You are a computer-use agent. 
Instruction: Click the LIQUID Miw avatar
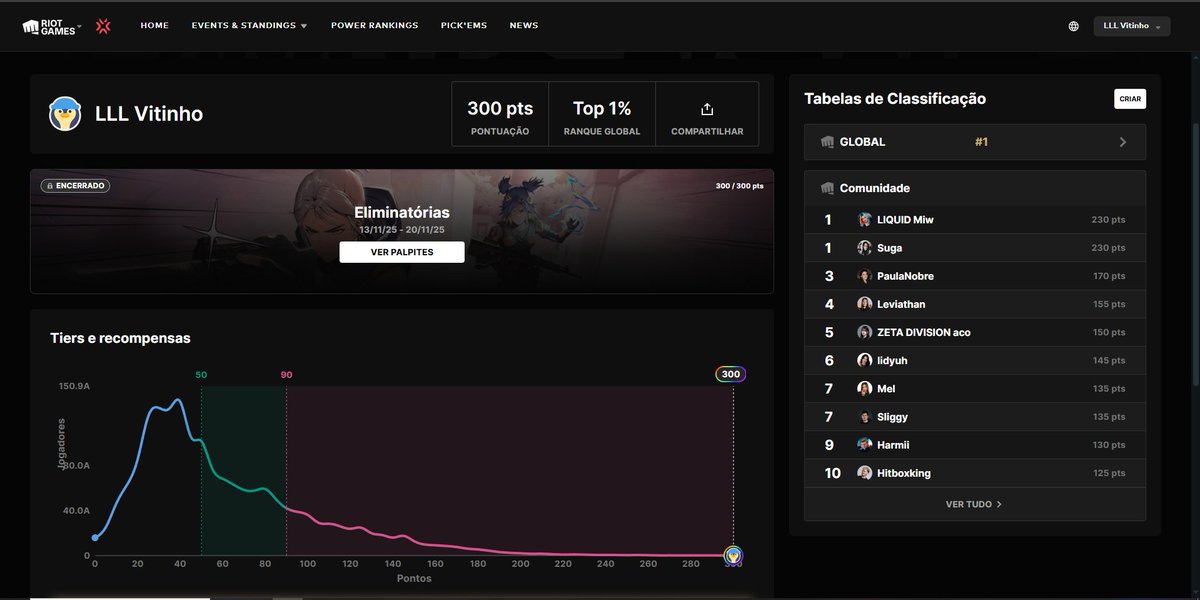point(864,220)
